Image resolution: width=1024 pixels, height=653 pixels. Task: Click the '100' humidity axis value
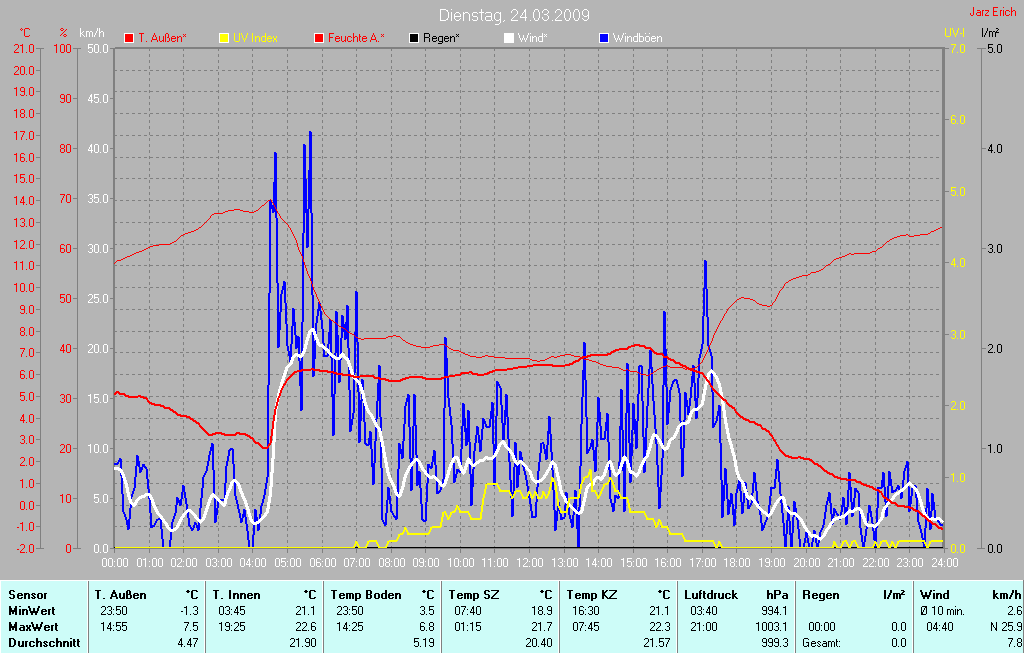click(63, 49)
